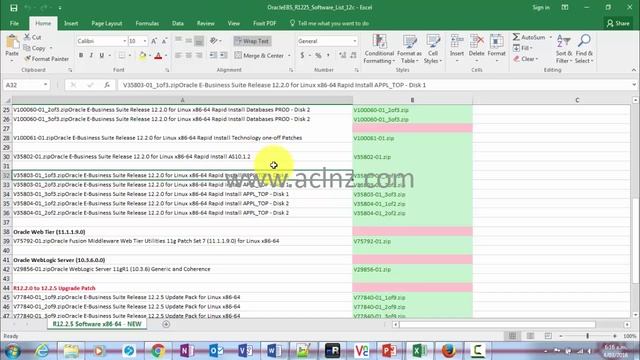
Task: Open Conditional Formatting menu
Action: [379, 49]
